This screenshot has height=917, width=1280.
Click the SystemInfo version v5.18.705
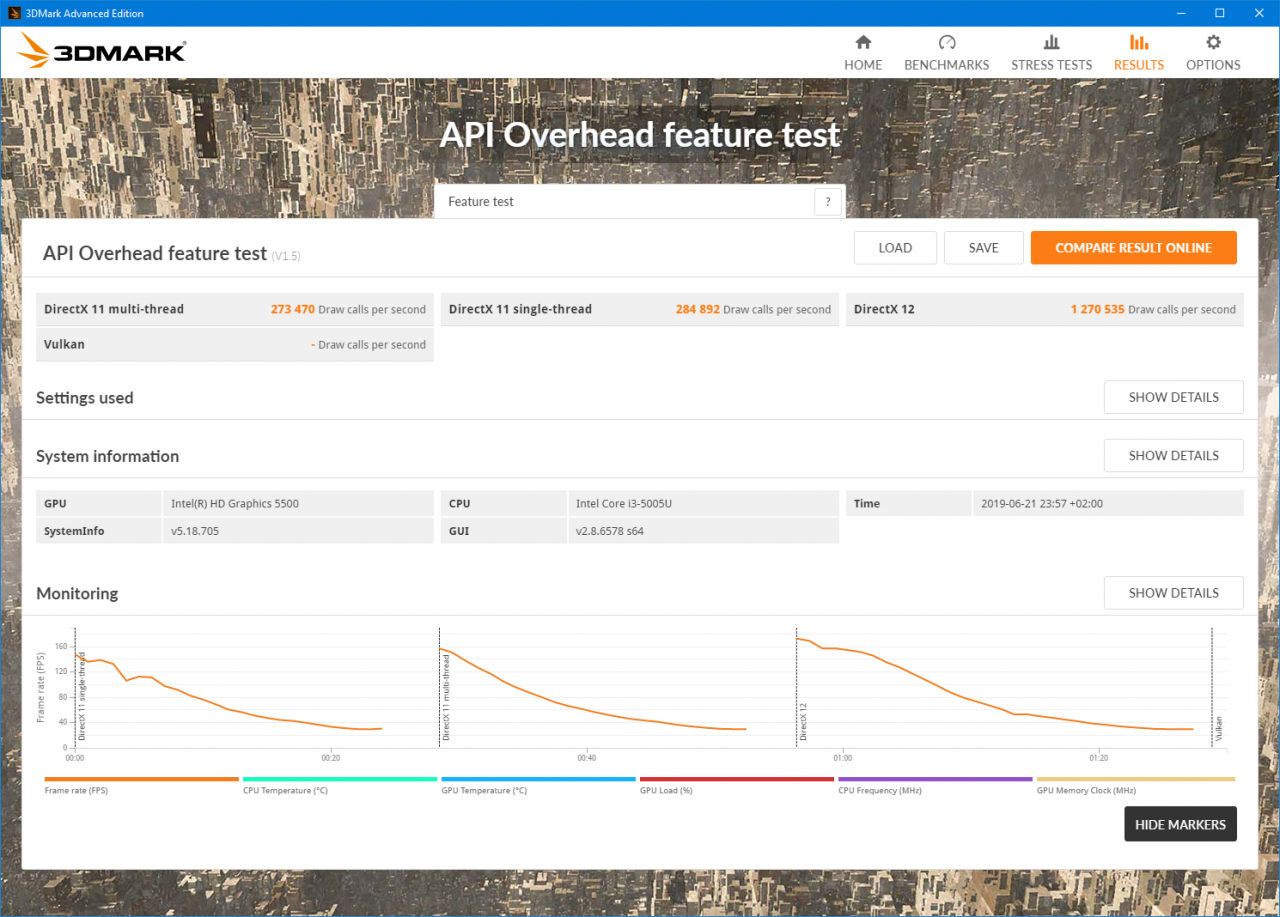(x=194, y=531)
